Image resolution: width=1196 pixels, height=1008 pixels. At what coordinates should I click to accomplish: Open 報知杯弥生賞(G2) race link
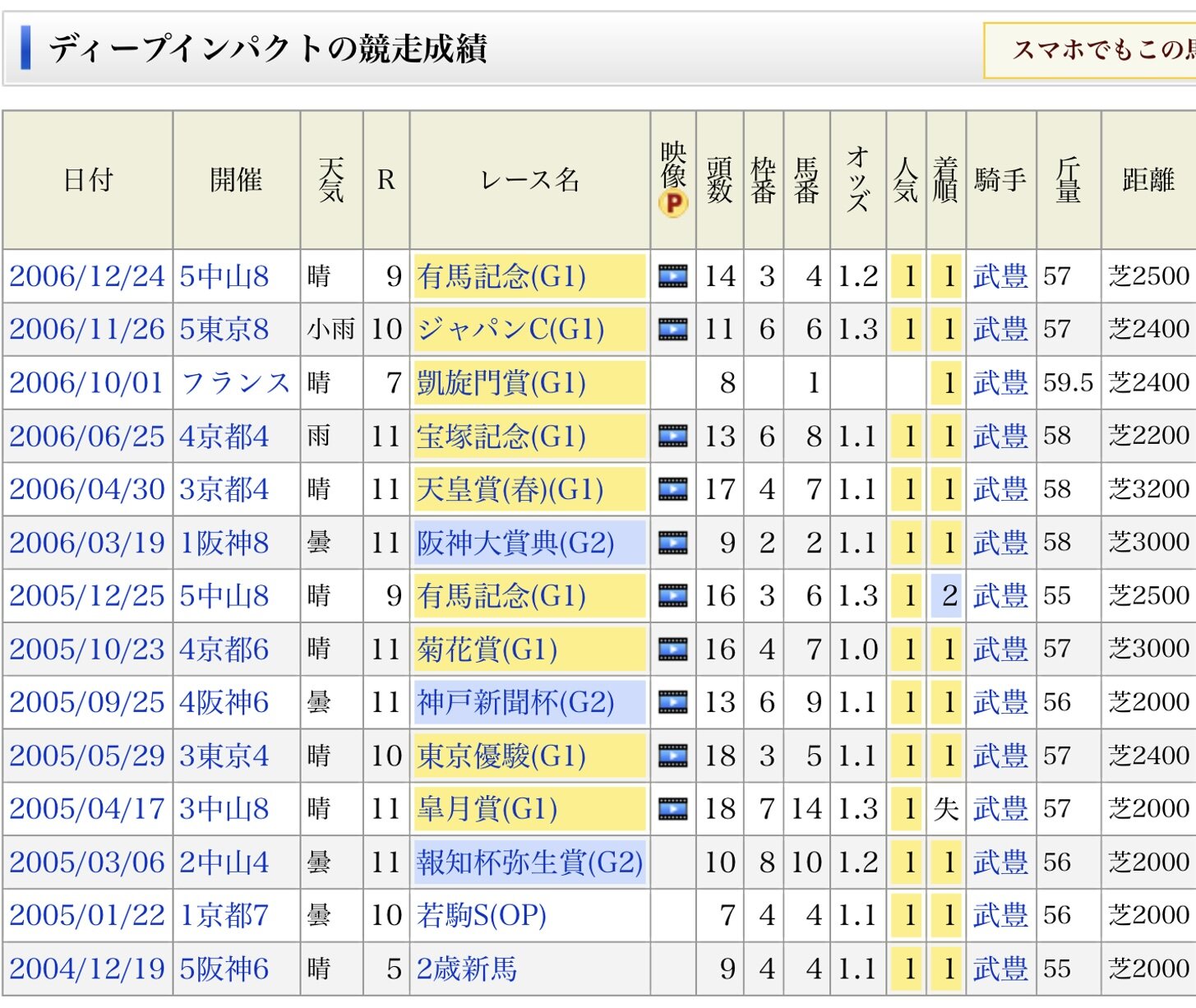pos(529,862)
